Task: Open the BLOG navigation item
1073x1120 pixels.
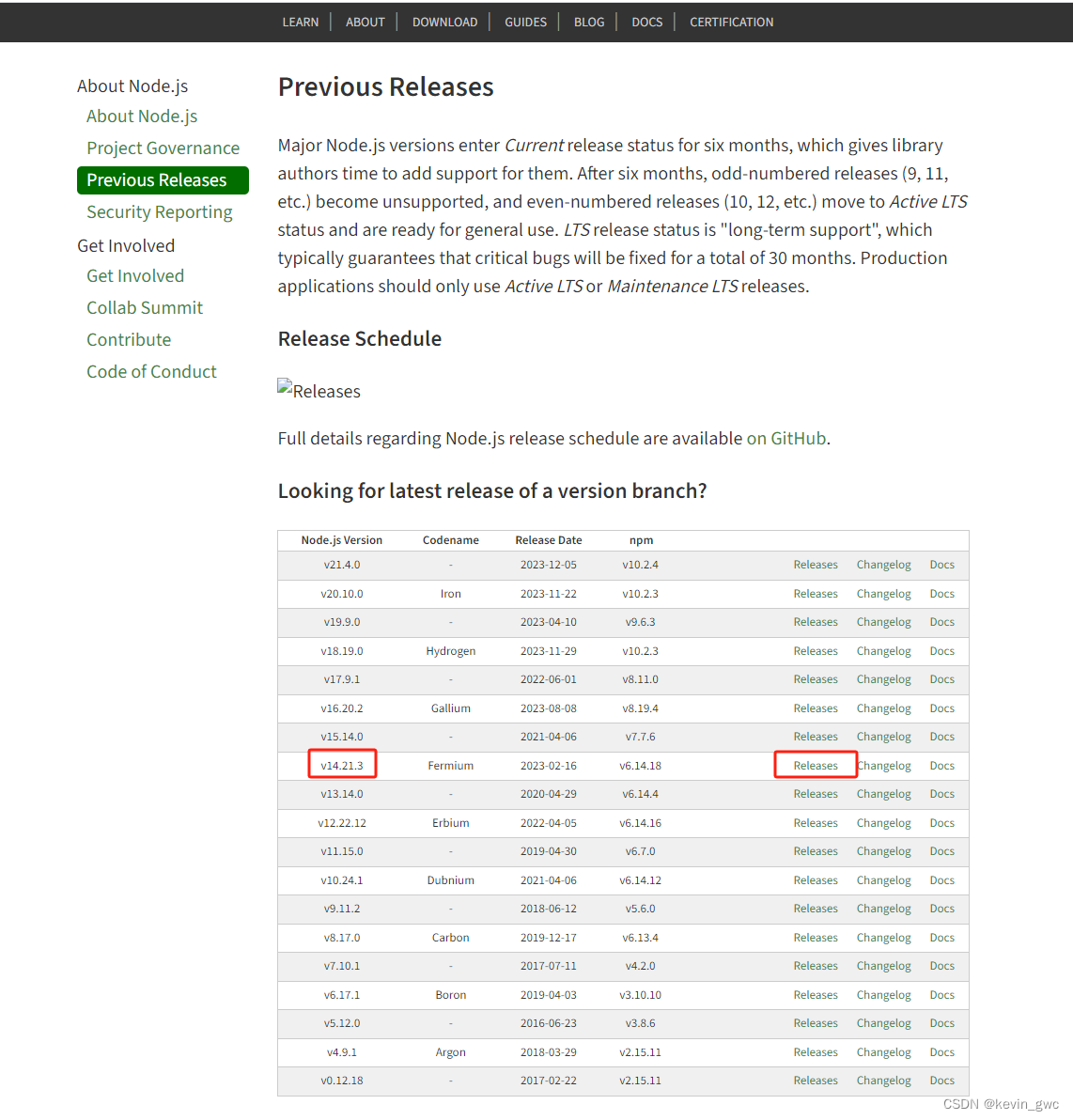Action: coord(589,23)
